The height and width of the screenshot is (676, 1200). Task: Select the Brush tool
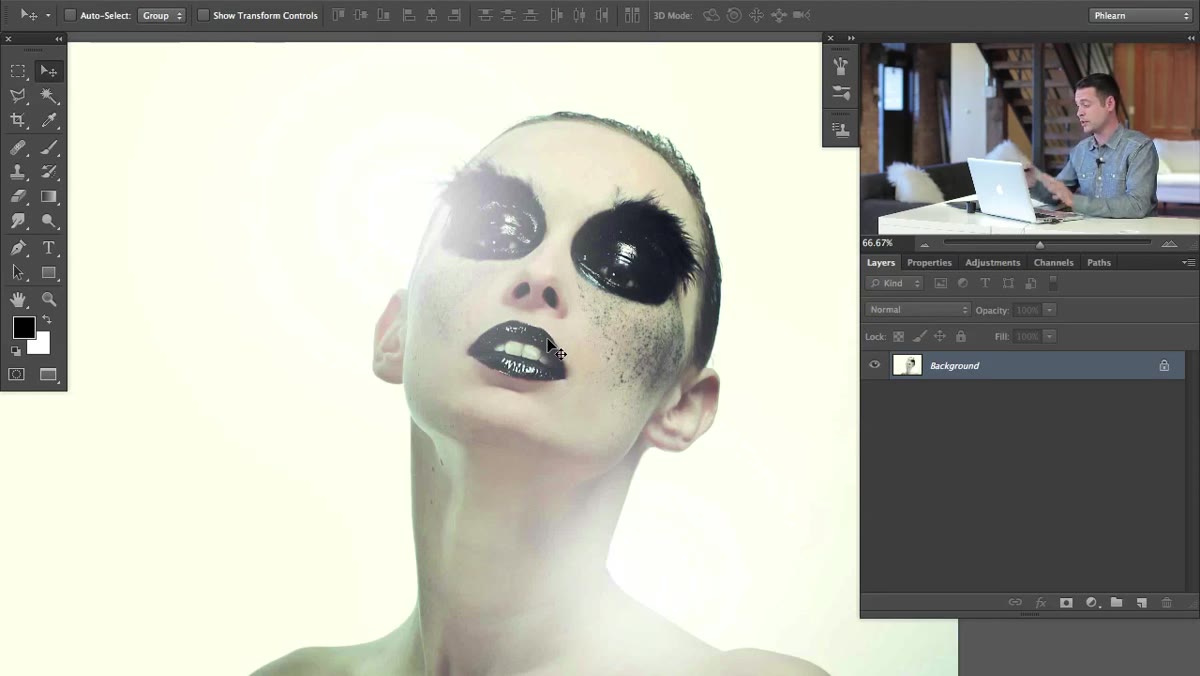pos(48,148)
